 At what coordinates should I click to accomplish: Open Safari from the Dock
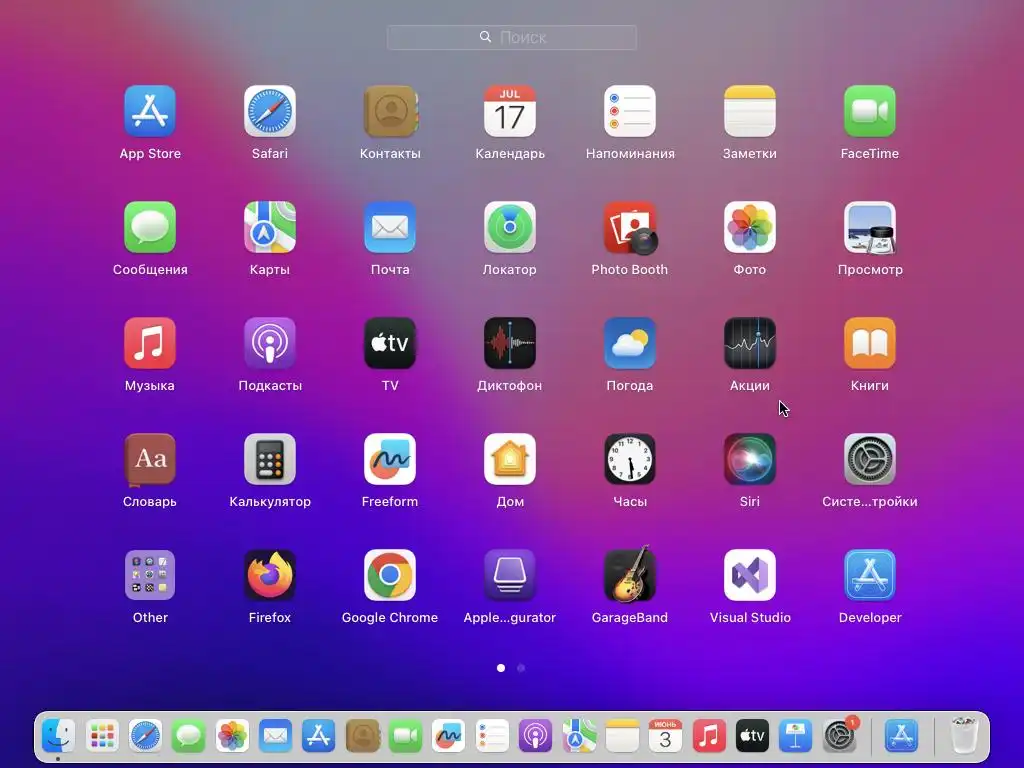(x=145, y=736)
